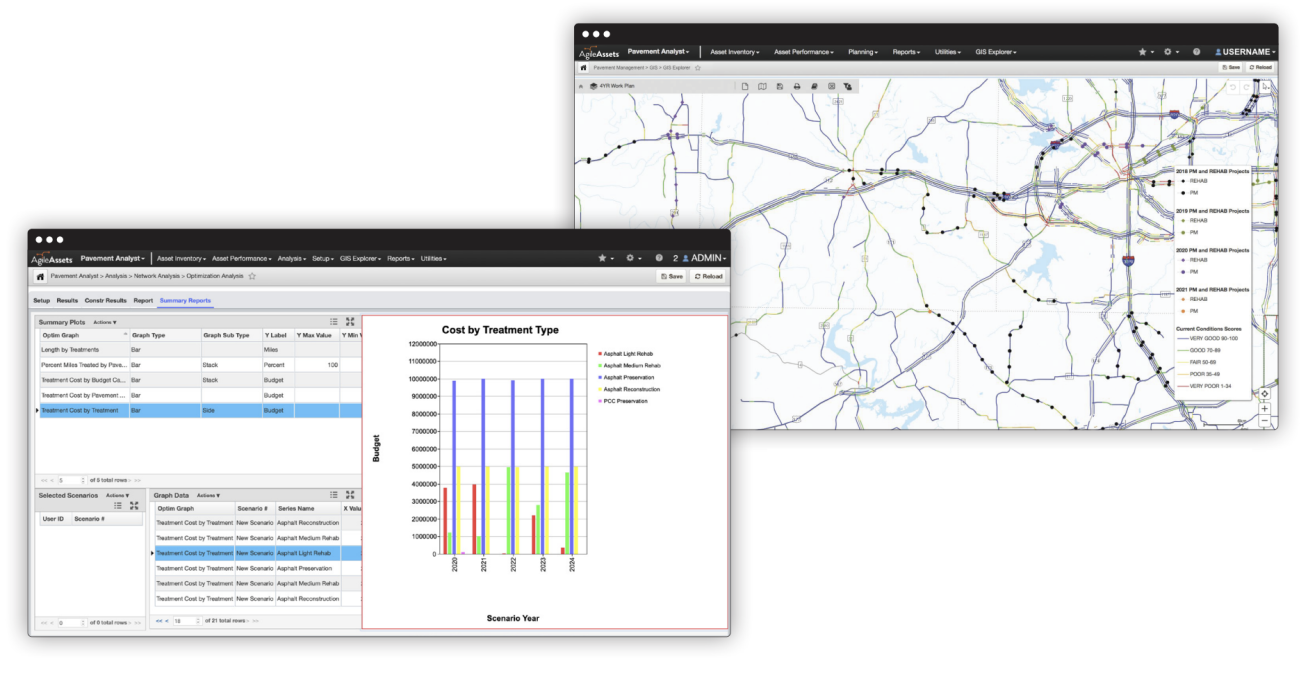Maximize the Summary Plots panel

(350, 322)
